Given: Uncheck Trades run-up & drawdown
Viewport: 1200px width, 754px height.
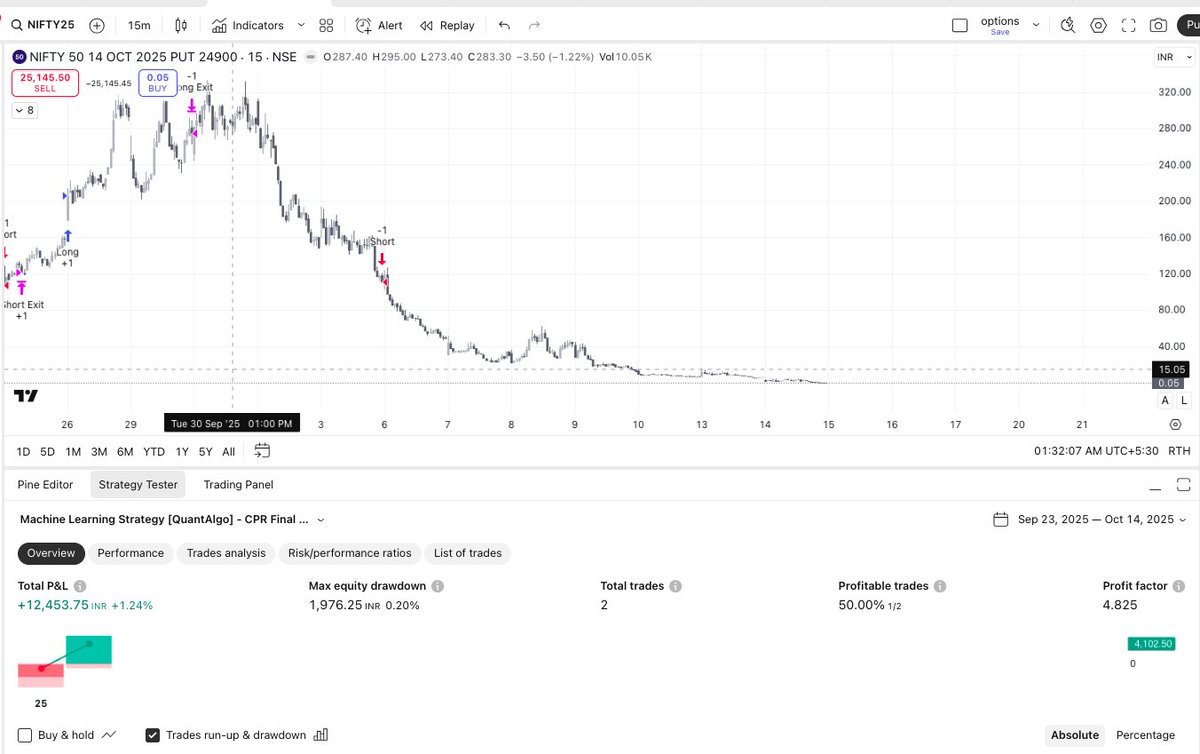Looking at the screenshot, I should point(152,735).
